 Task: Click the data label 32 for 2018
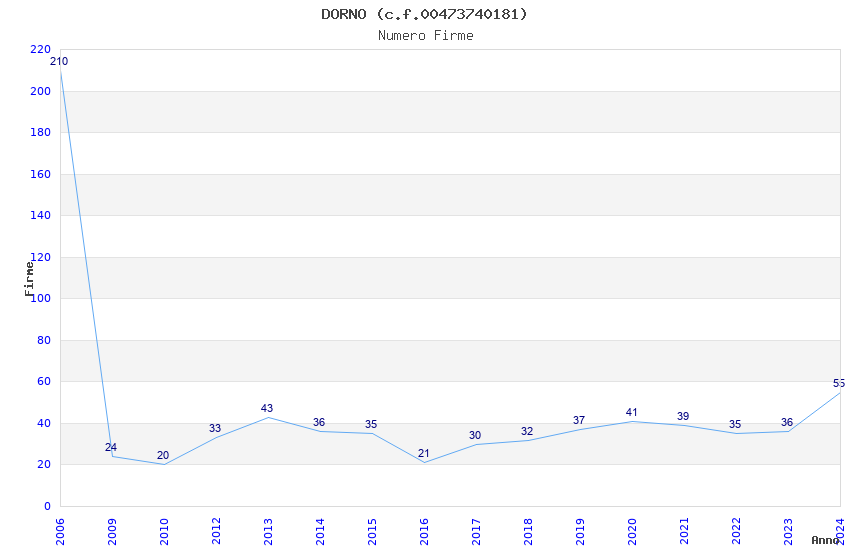point(527,432)
